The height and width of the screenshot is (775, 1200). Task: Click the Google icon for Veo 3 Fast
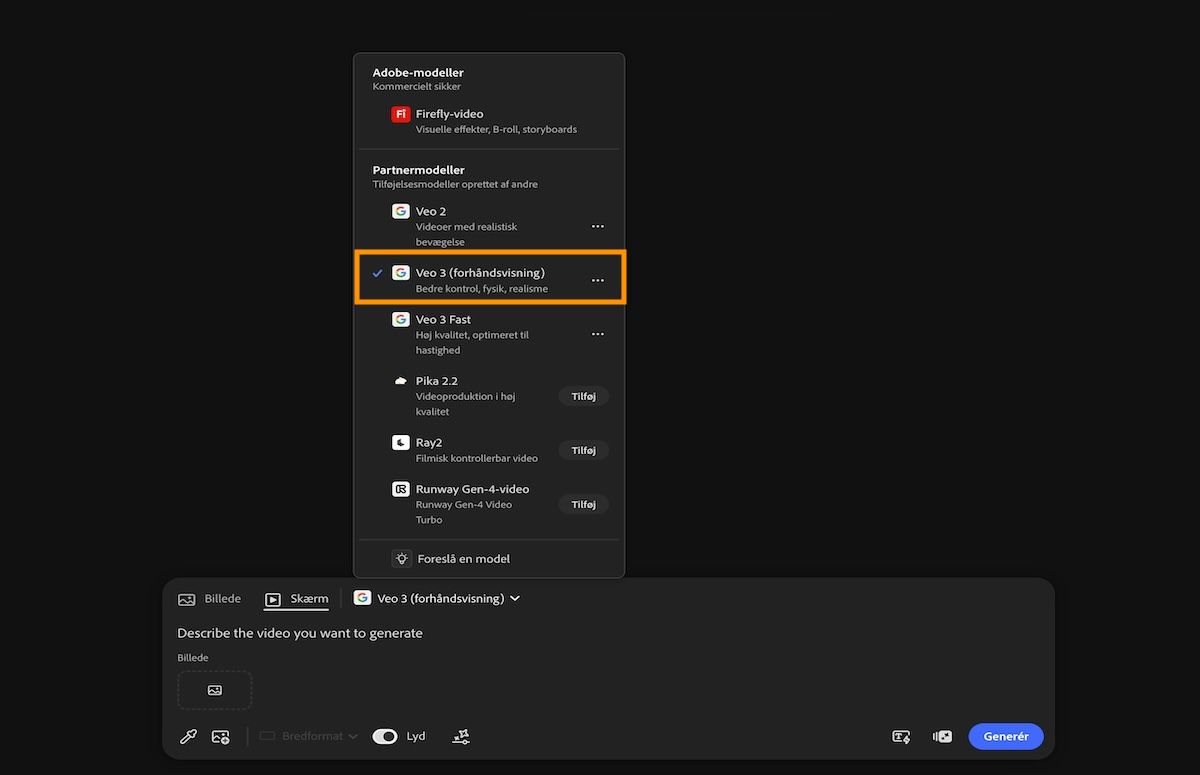(401, 319)
